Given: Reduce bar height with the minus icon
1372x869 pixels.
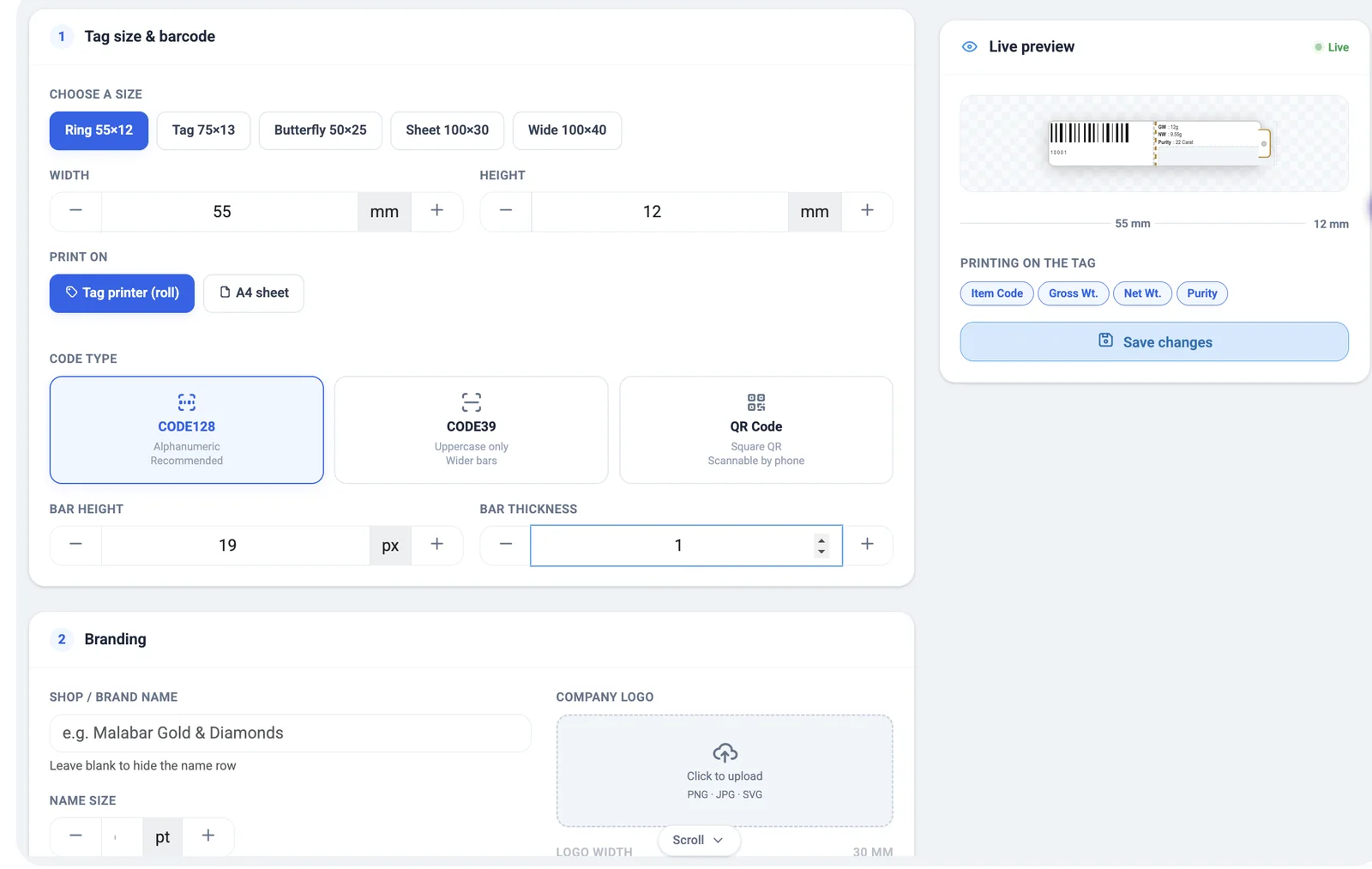Looking at the screenshot, I should pyautogui.click(x=75, y=545).
